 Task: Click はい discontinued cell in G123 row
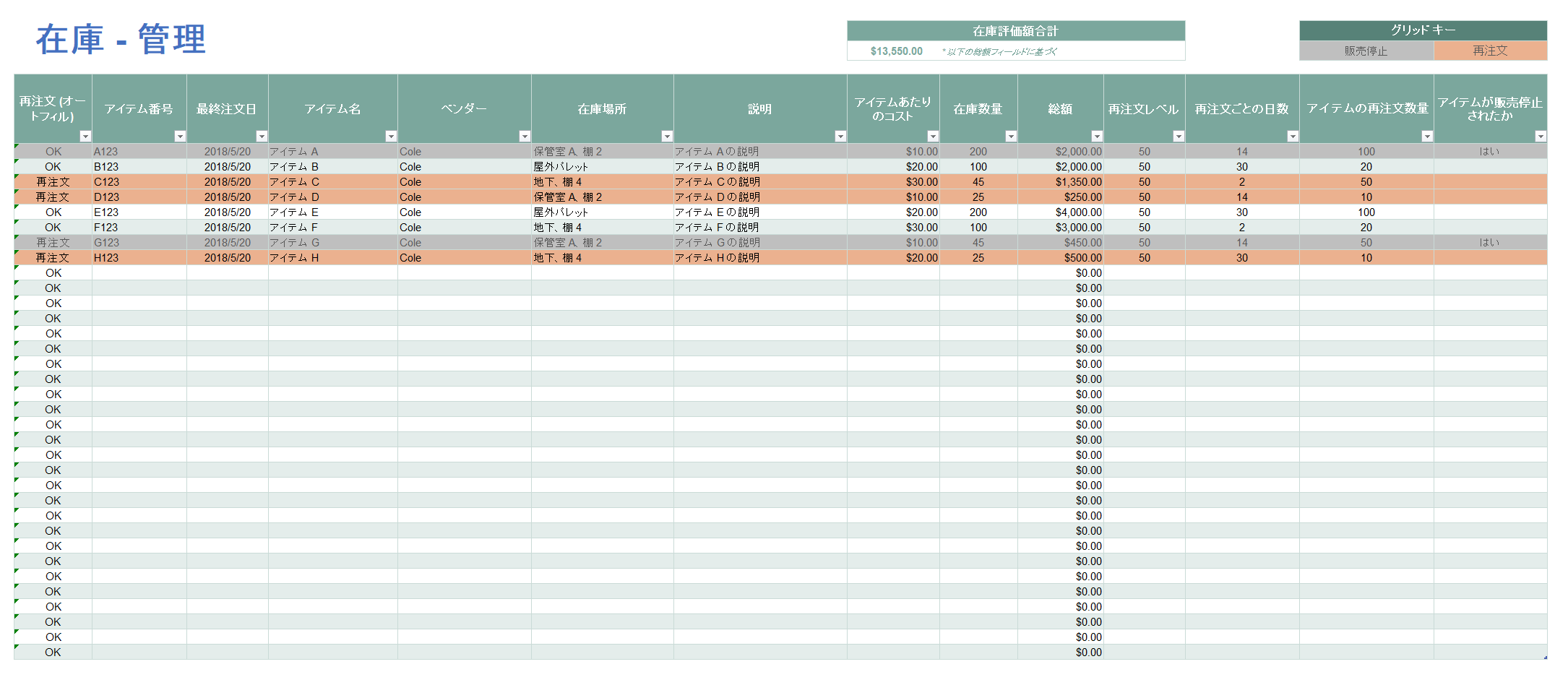1490,243
